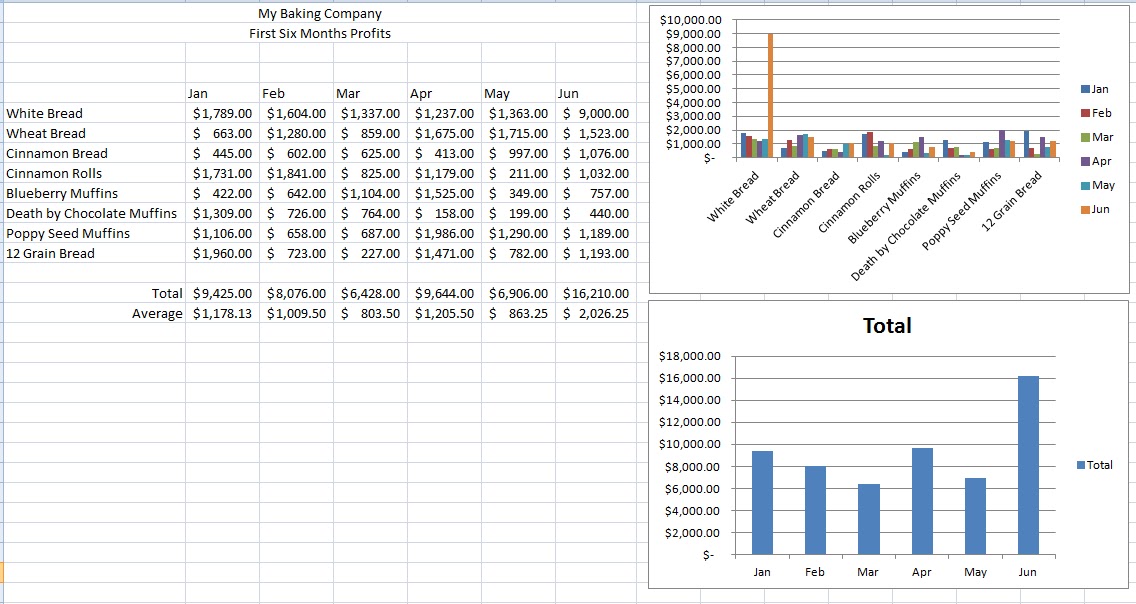
Task: Click the May column header cell
Action: click(518, 93)
